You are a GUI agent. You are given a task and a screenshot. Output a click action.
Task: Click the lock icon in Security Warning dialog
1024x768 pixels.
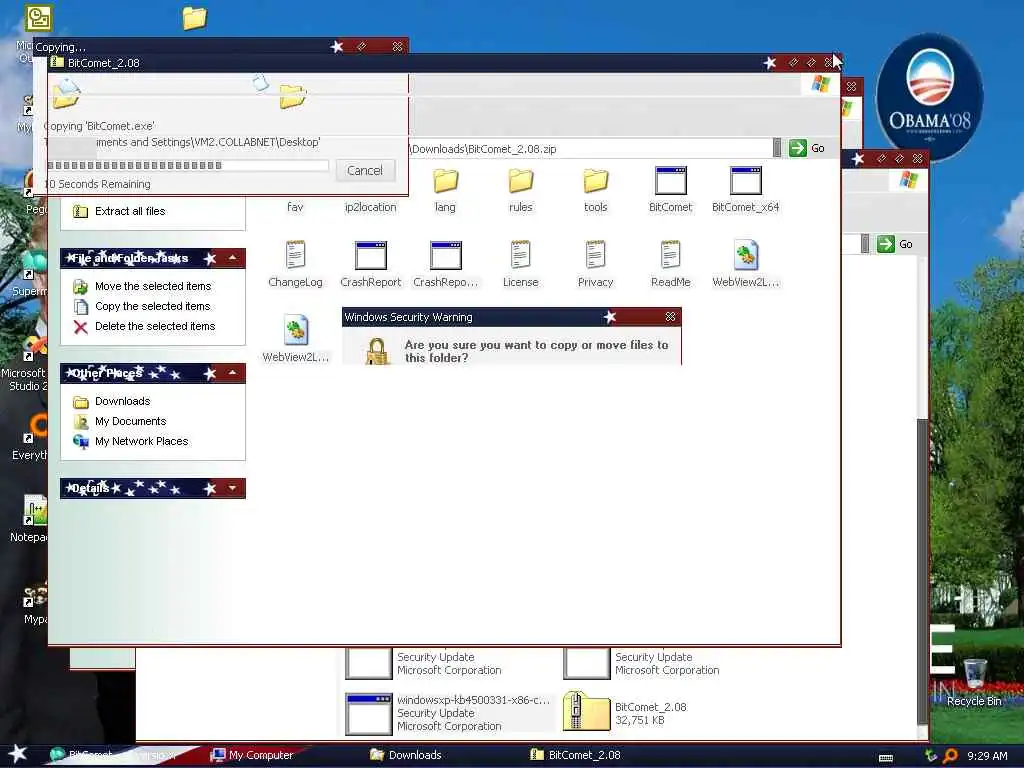click(376, 351)
